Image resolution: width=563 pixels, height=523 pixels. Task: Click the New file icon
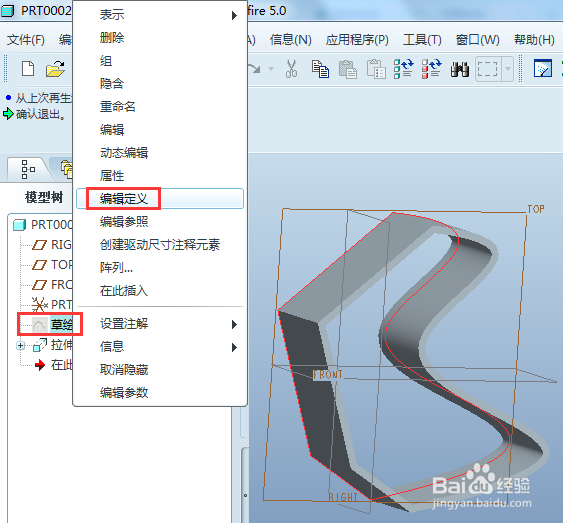(28, 69)
